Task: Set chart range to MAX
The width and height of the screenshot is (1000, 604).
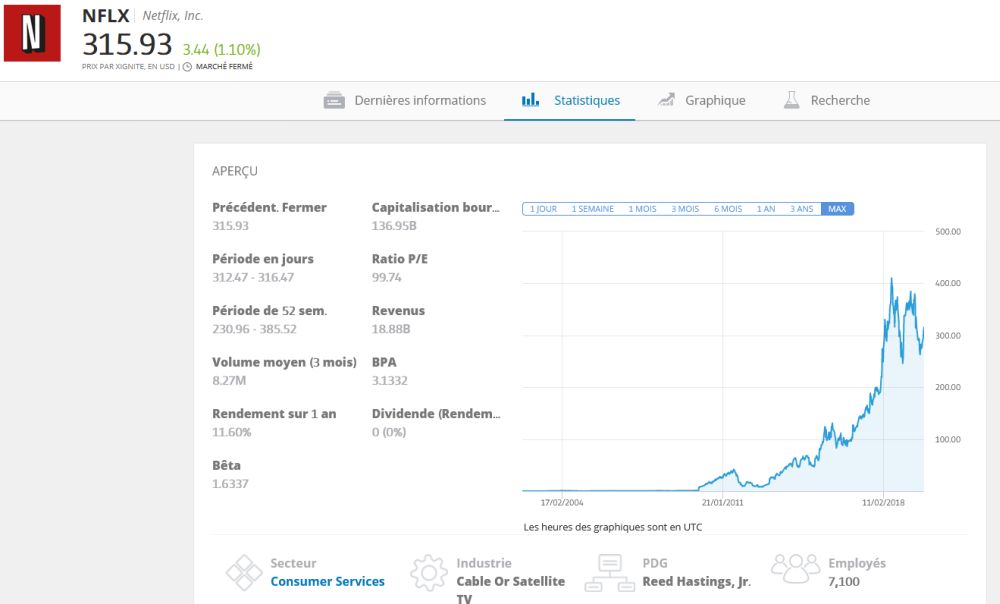Action: pyautogui.click(x=837, y=209)
